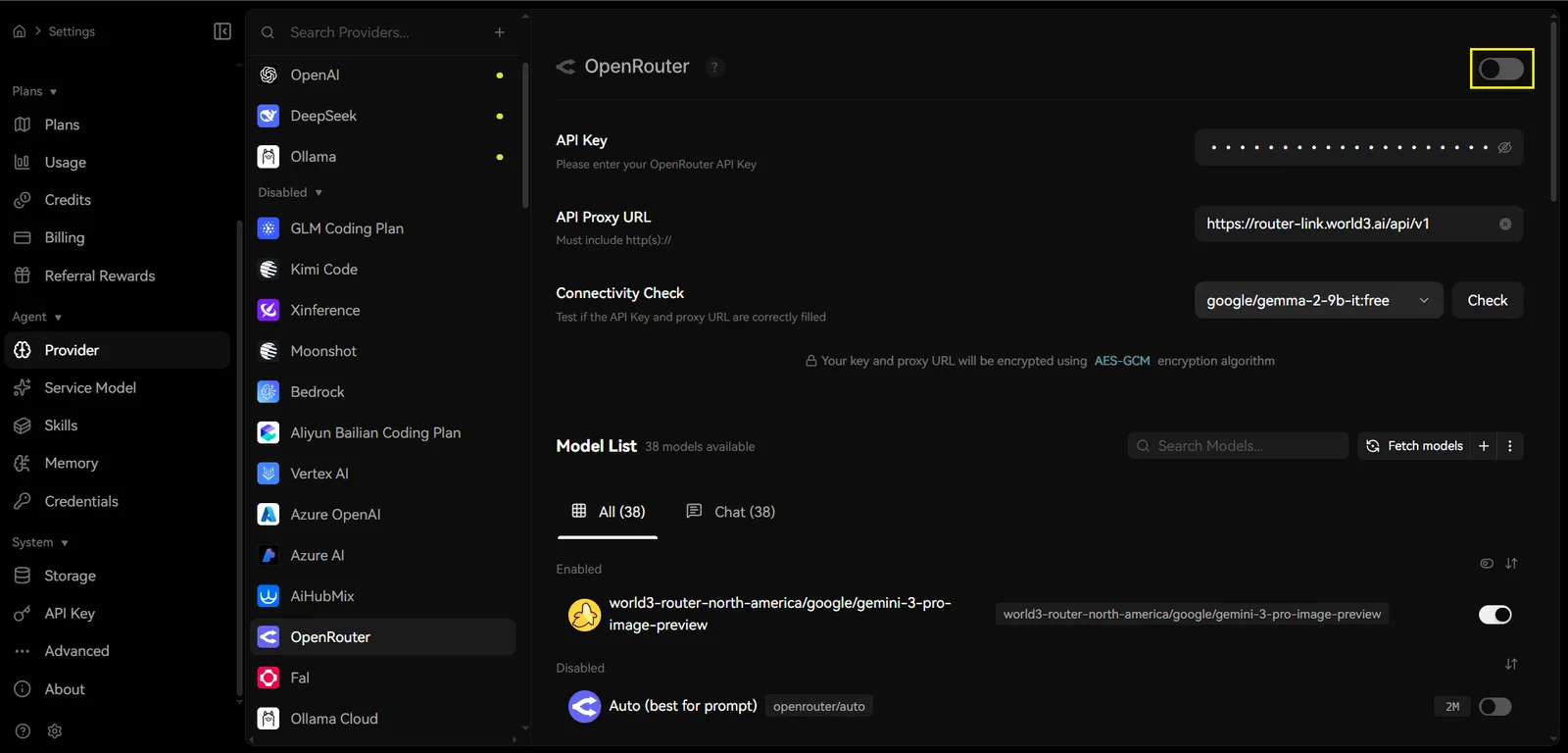
Task: Click the Bedrock logo icon
Action: [269, 392]
